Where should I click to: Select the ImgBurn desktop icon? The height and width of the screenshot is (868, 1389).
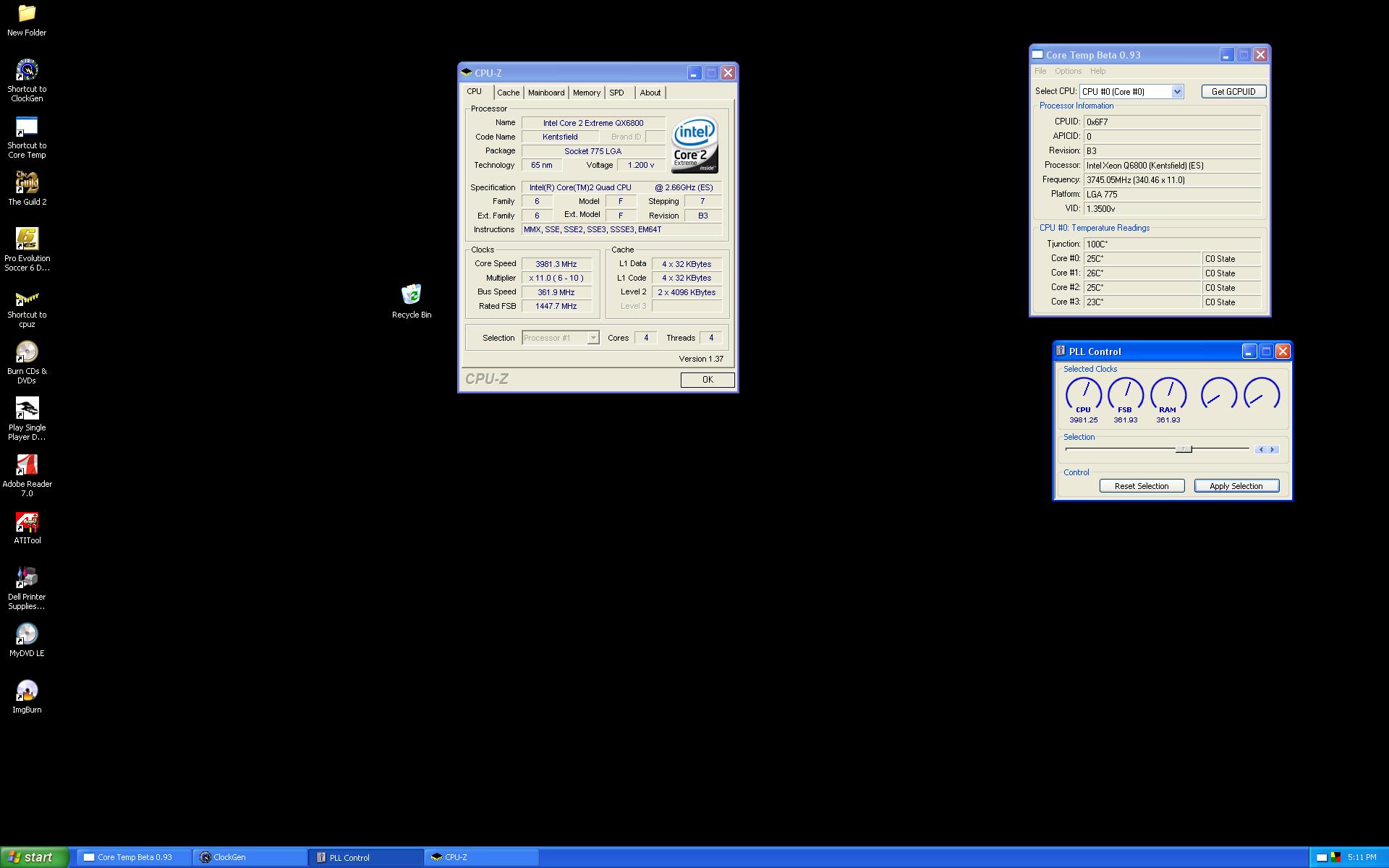tap(27, 697)
